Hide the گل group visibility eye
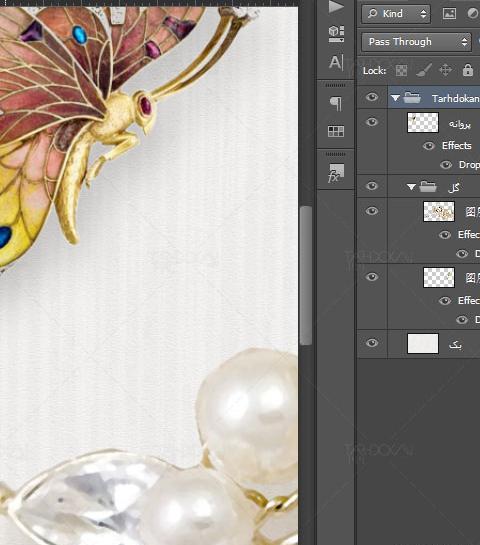 (372, 186)
